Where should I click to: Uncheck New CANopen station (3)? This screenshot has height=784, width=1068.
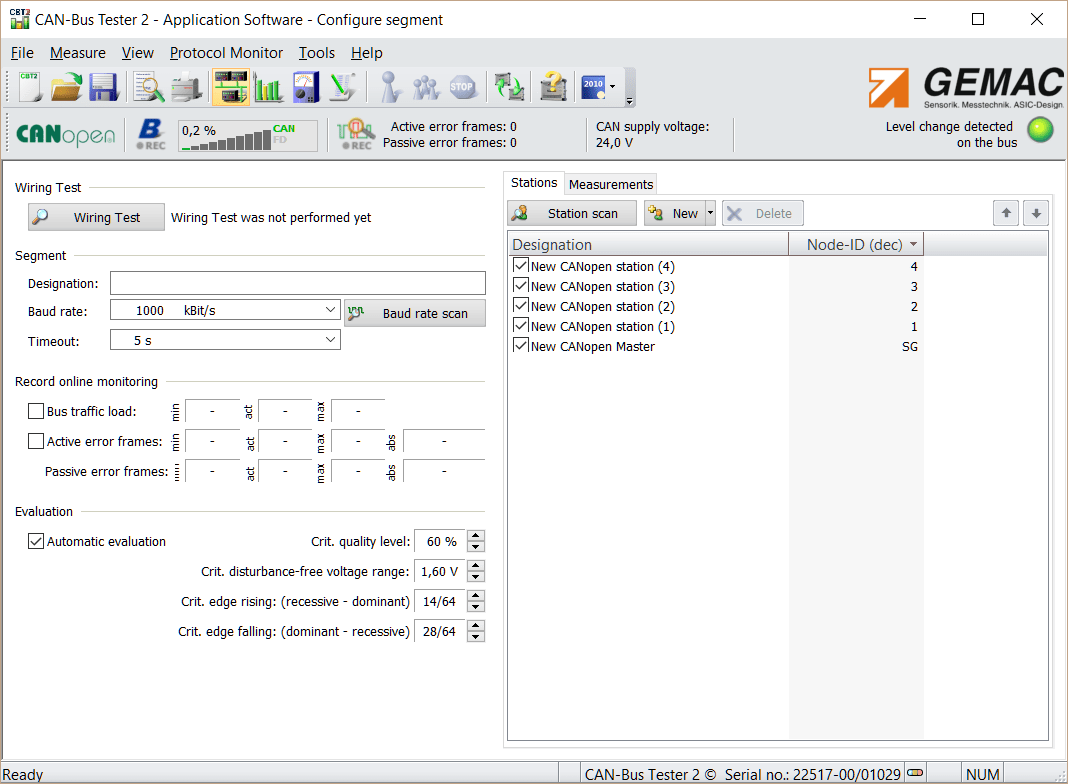pos(520,286)
